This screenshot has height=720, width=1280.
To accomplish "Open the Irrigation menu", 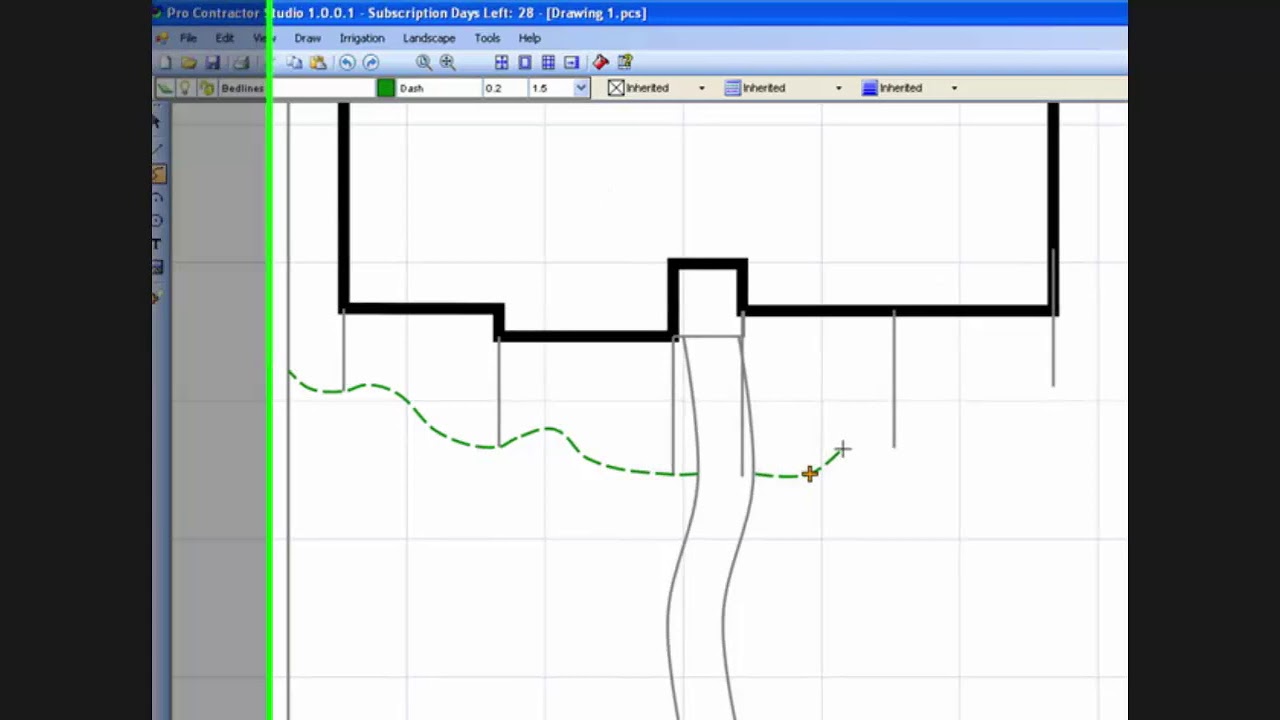I will [362, 38].
